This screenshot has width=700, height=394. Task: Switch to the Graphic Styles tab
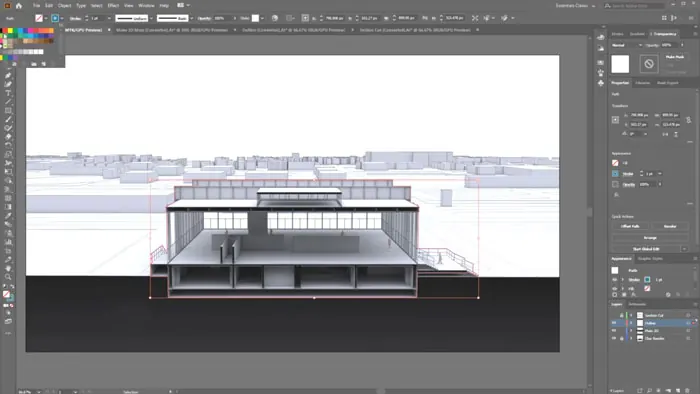(x=650, y=259)
